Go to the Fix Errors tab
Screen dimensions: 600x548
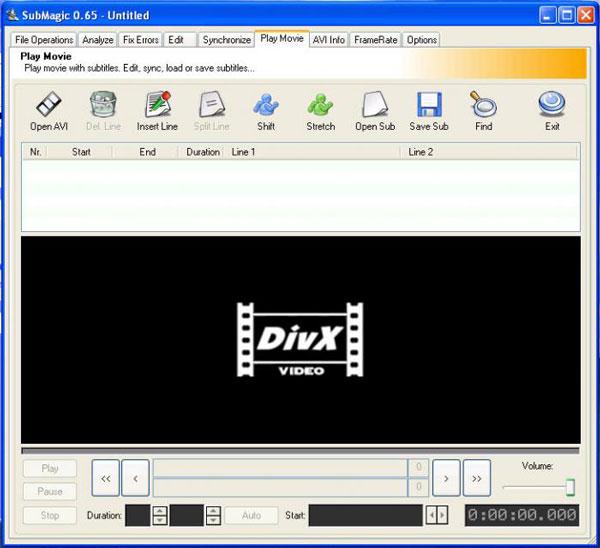[x=140, y=40]
